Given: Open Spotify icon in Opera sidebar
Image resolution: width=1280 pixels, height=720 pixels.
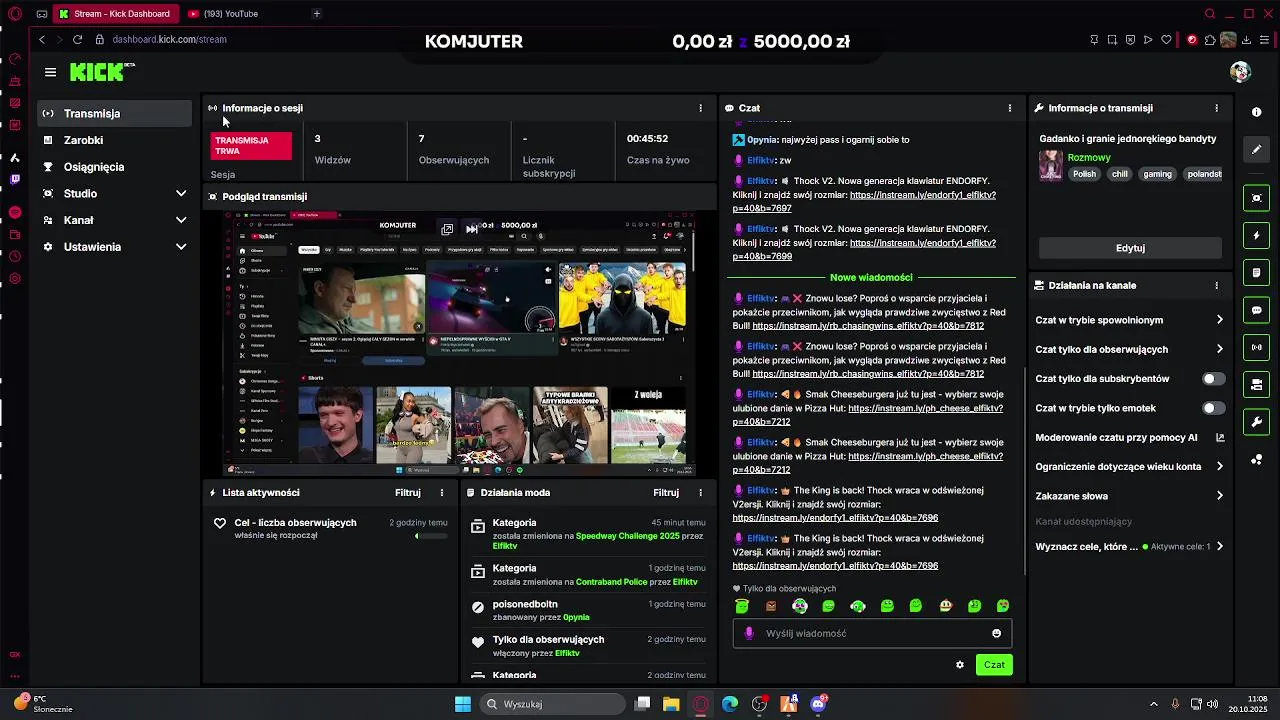Looking at the screenshot, I should click(15, 212).
